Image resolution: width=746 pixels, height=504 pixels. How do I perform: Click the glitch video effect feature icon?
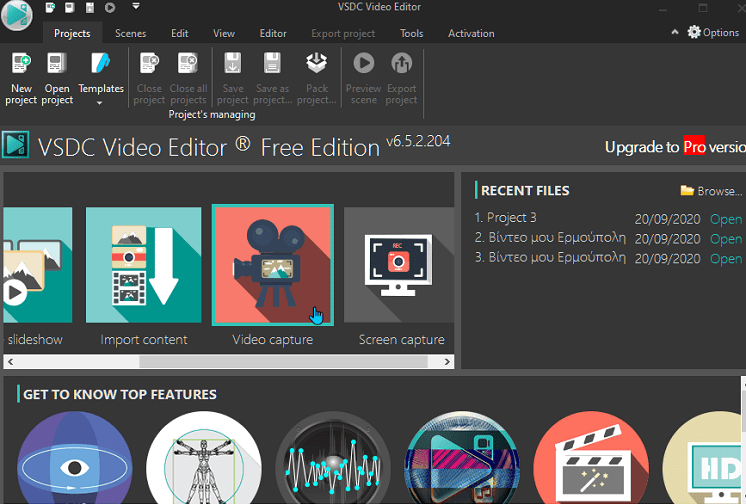(x=462, y=457)
